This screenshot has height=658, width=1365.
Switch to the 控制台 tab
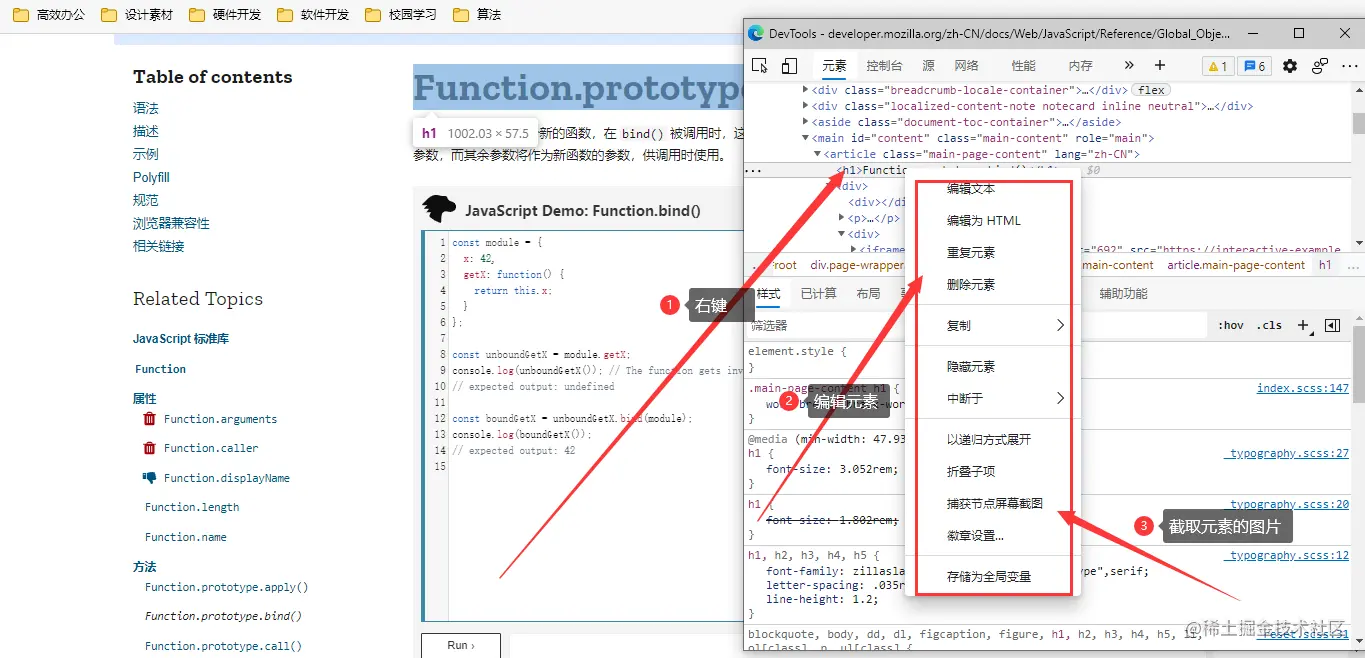(x=884, y=66)
